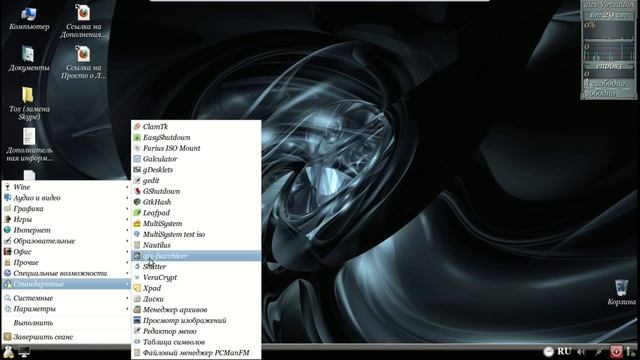Select highlighted entry between Nautilus and Shutter
This screenshot has height=360, width=640.
point(196,256)
